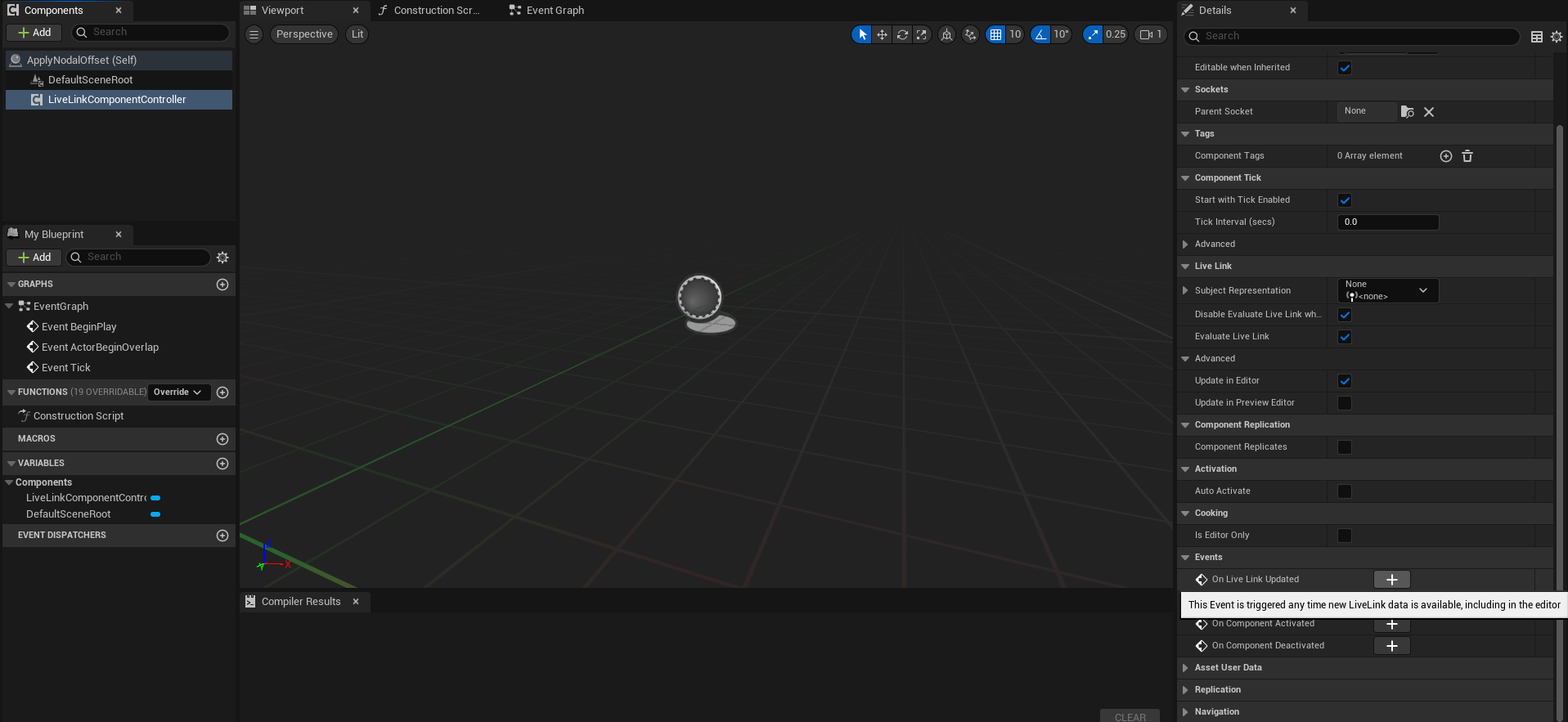Toggle grid snapping icon in viewport
The width and height of the screenshot is (1568, 722).
click(995, 34)
